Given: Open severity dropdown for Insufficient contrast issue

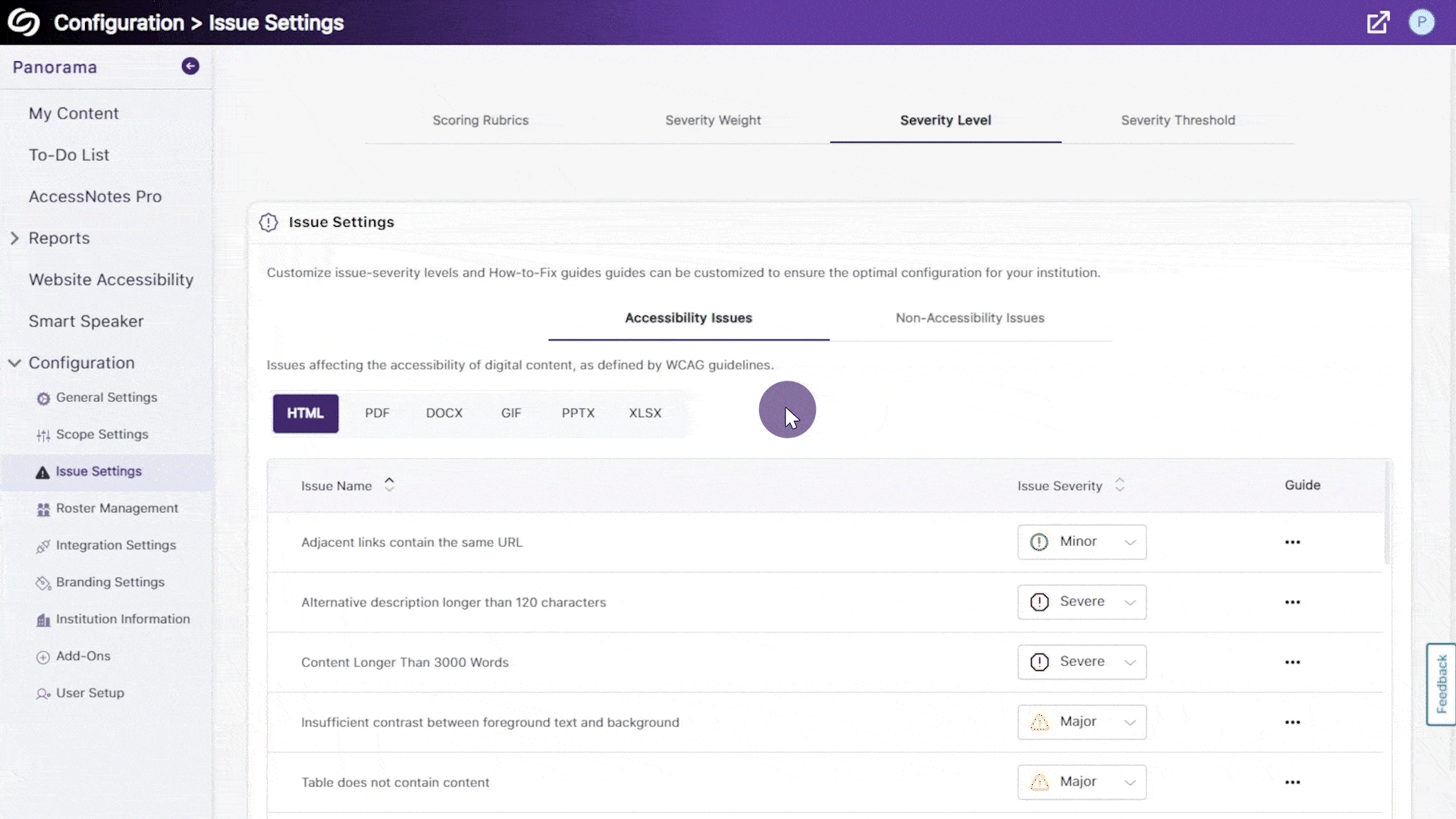Looking at the screenshot, I should tap(1081, 722).
